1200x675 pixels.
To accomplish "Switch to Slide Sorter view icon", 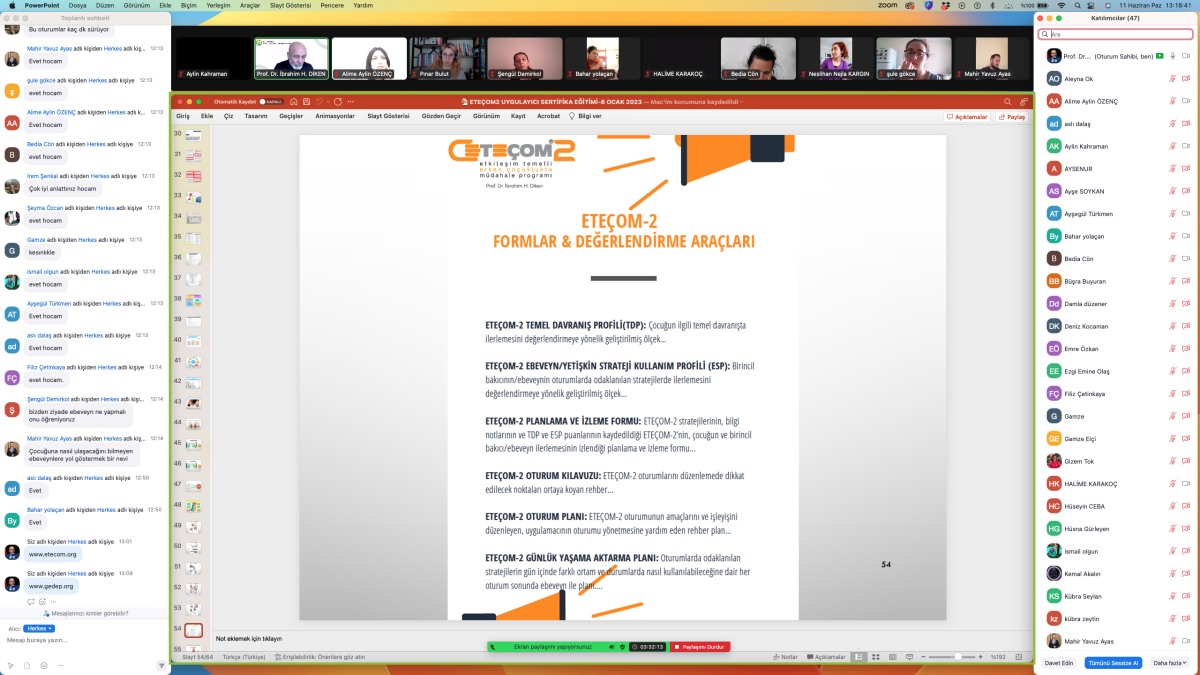I will [x=876, y=657].
